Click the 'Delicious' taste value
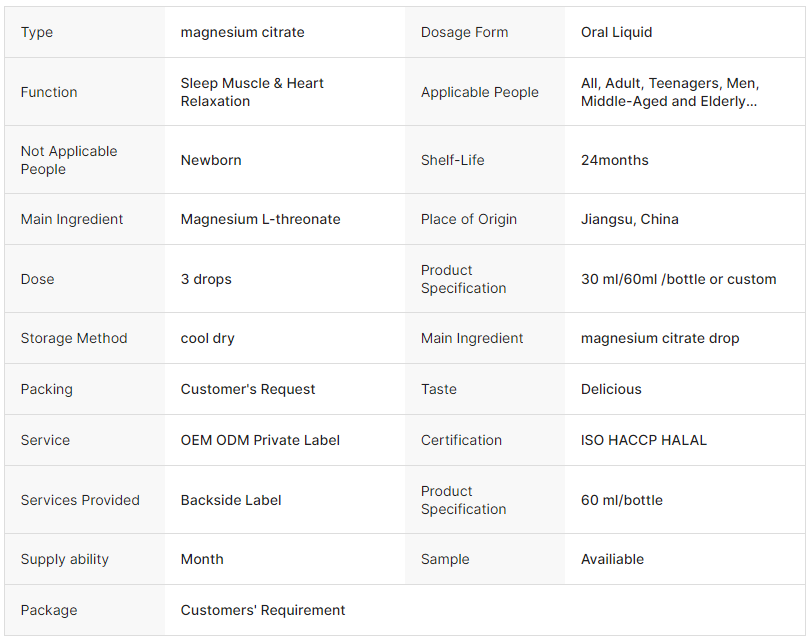The image size is (810, 642). click(611, 389)
